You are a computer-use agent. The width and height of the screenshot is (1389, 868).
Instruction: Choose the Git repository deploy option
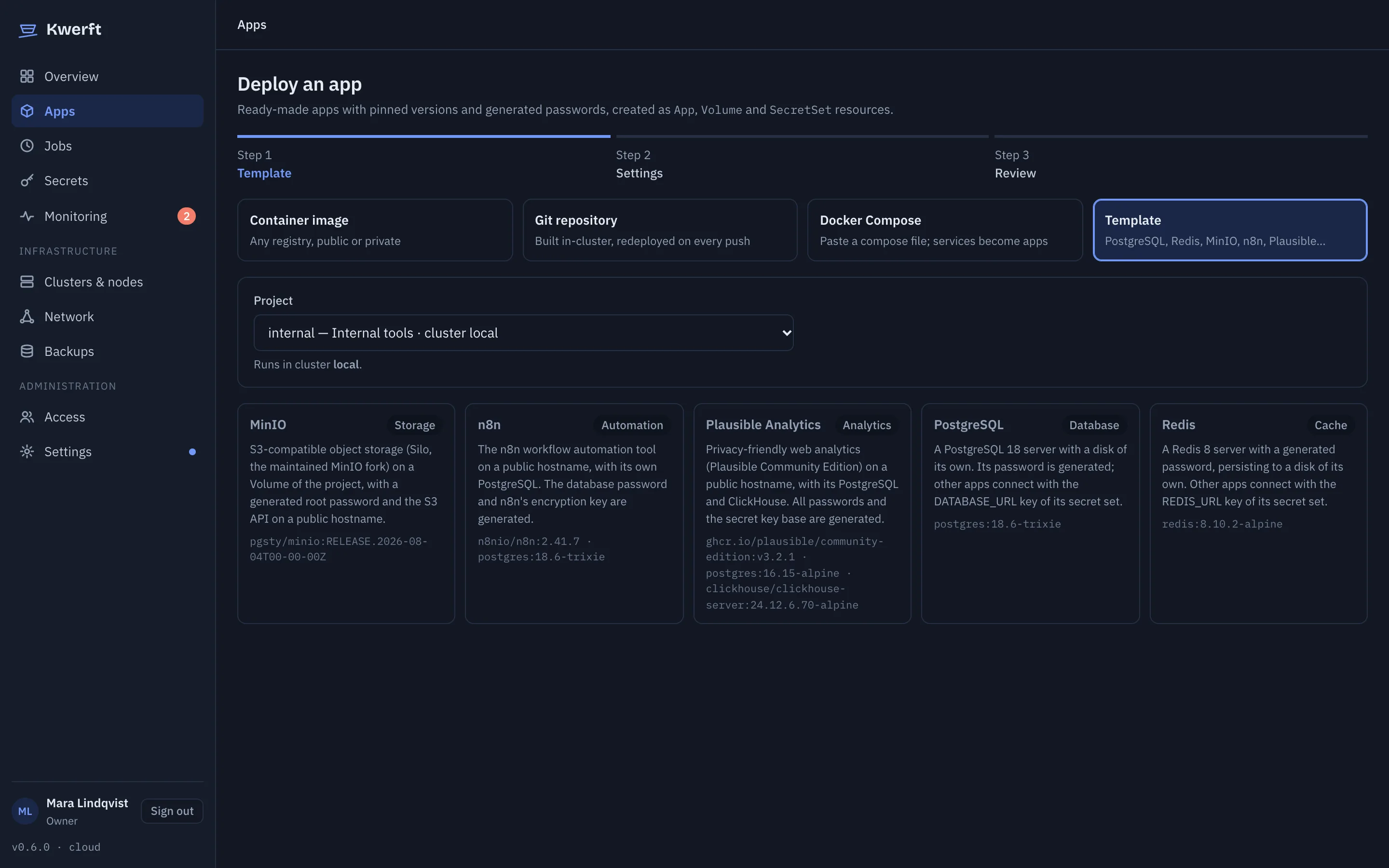click(x=659, y=230)
